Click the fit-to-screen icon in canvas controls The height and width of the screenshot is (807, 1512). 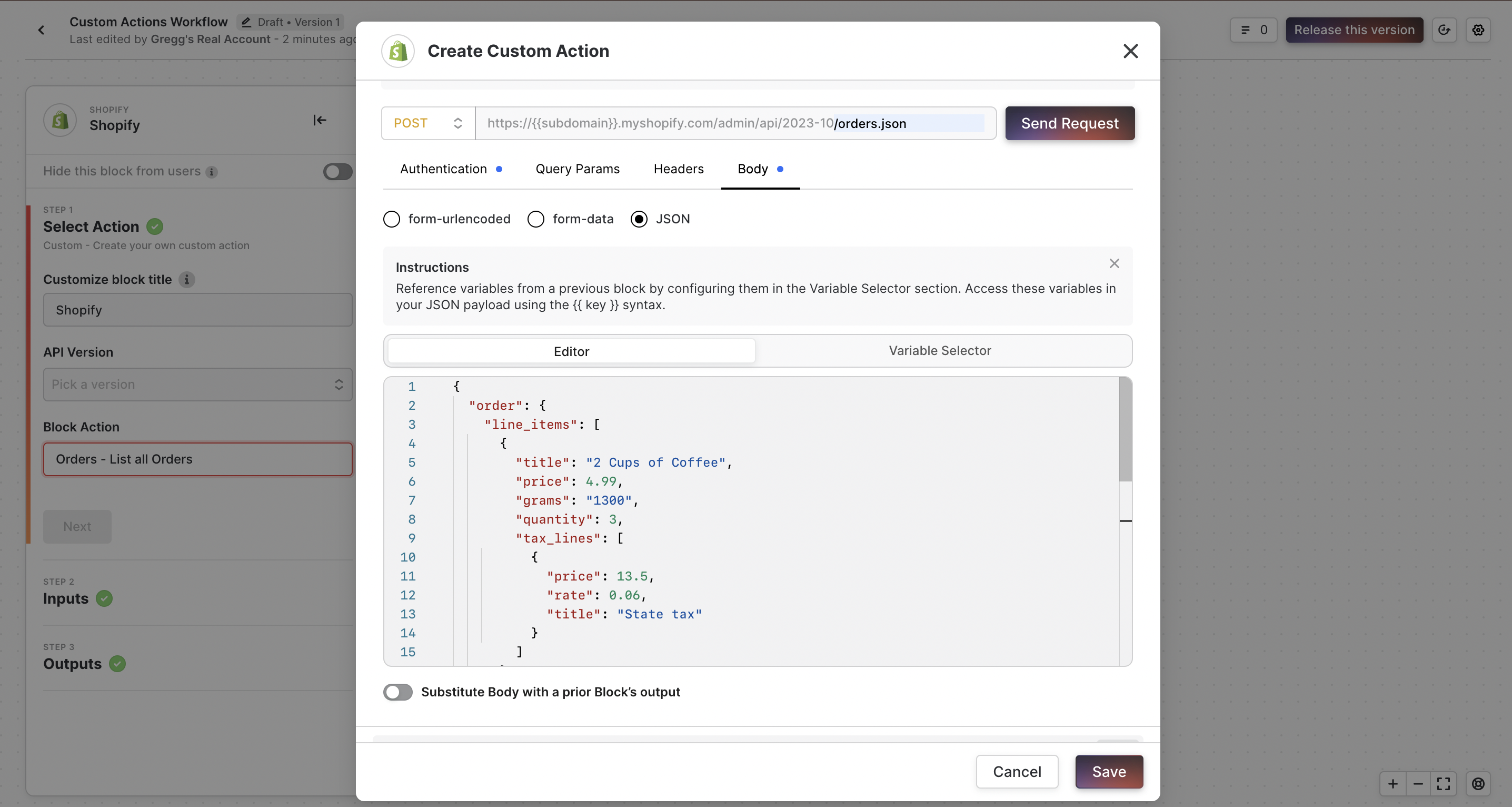point(1444,783)
